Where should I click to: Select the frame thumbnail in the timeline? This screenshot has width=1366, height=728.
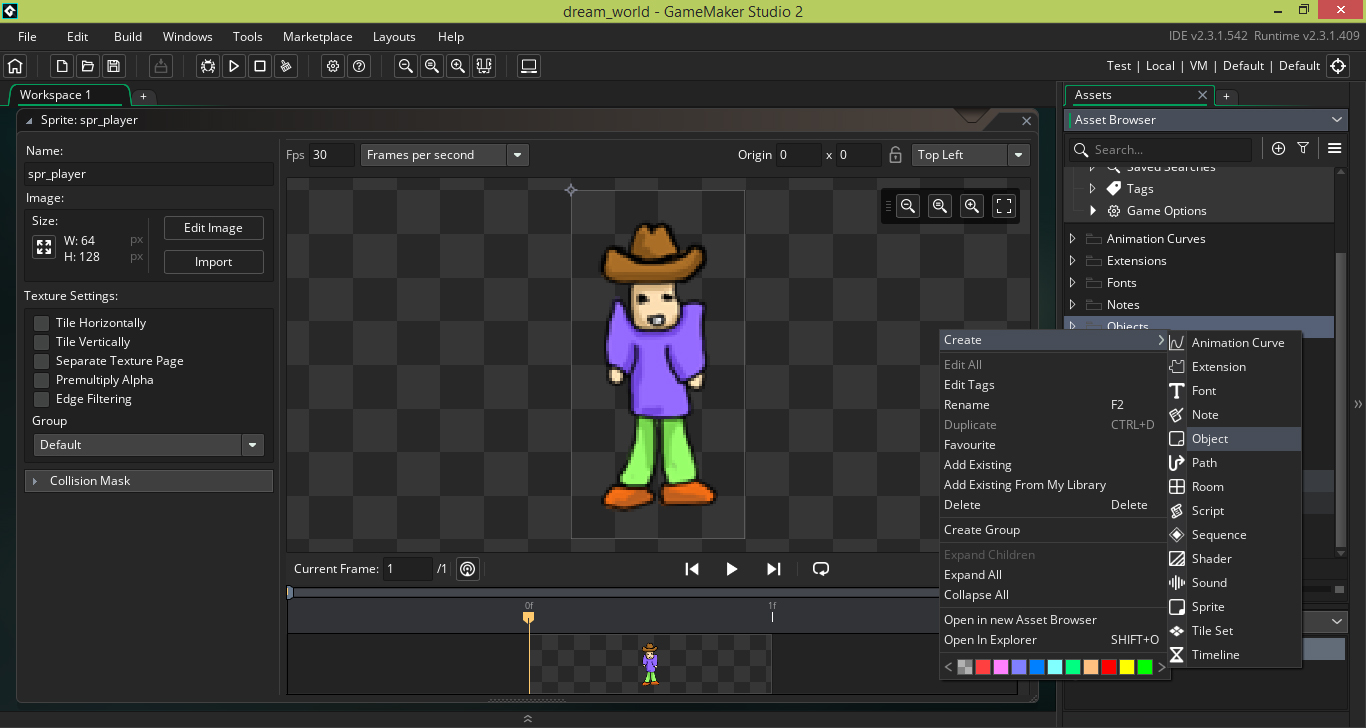pos(650,663)
